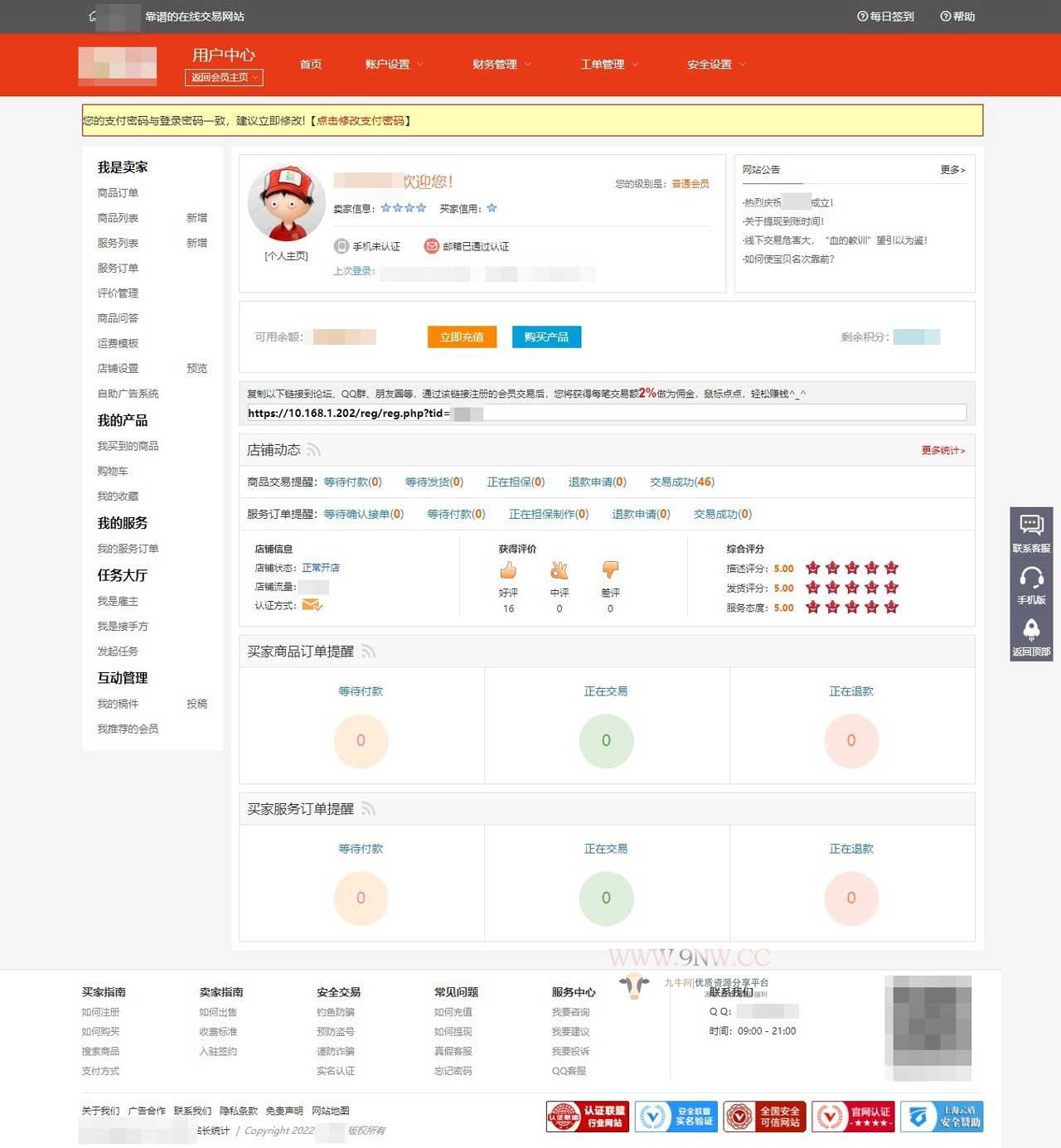Click the 邮箱已通过认证 mail icon
1061x1148 pixels.
coord(431,246)
